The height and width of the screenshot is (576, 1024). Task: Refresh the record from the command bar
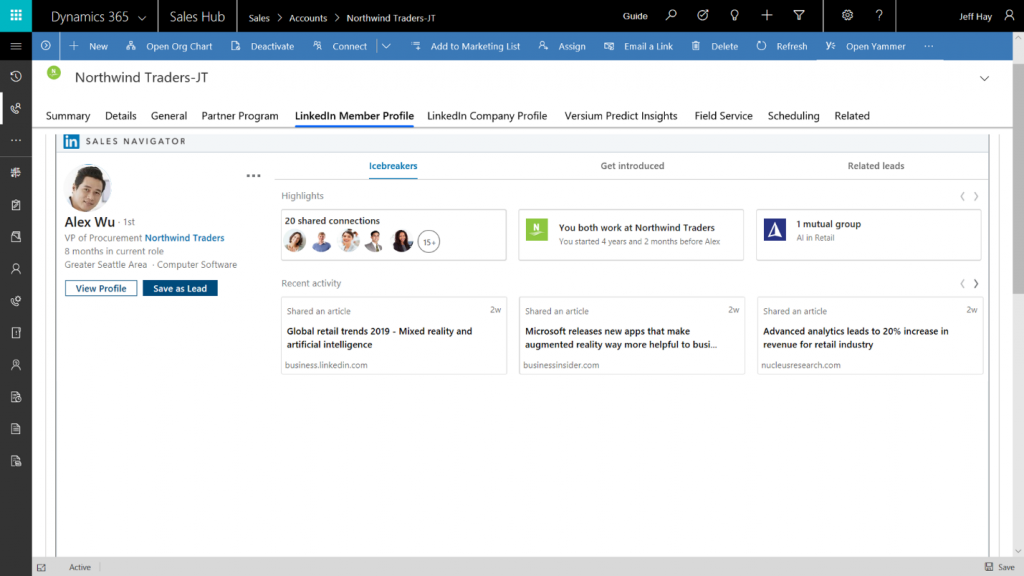[x=781, y=46]
